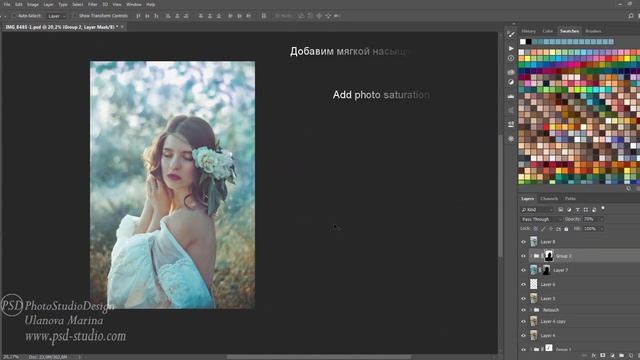Open the Fill 100% dropdown arrow
The height and width of the screenshot is (360, 640).
click(601, 229)
